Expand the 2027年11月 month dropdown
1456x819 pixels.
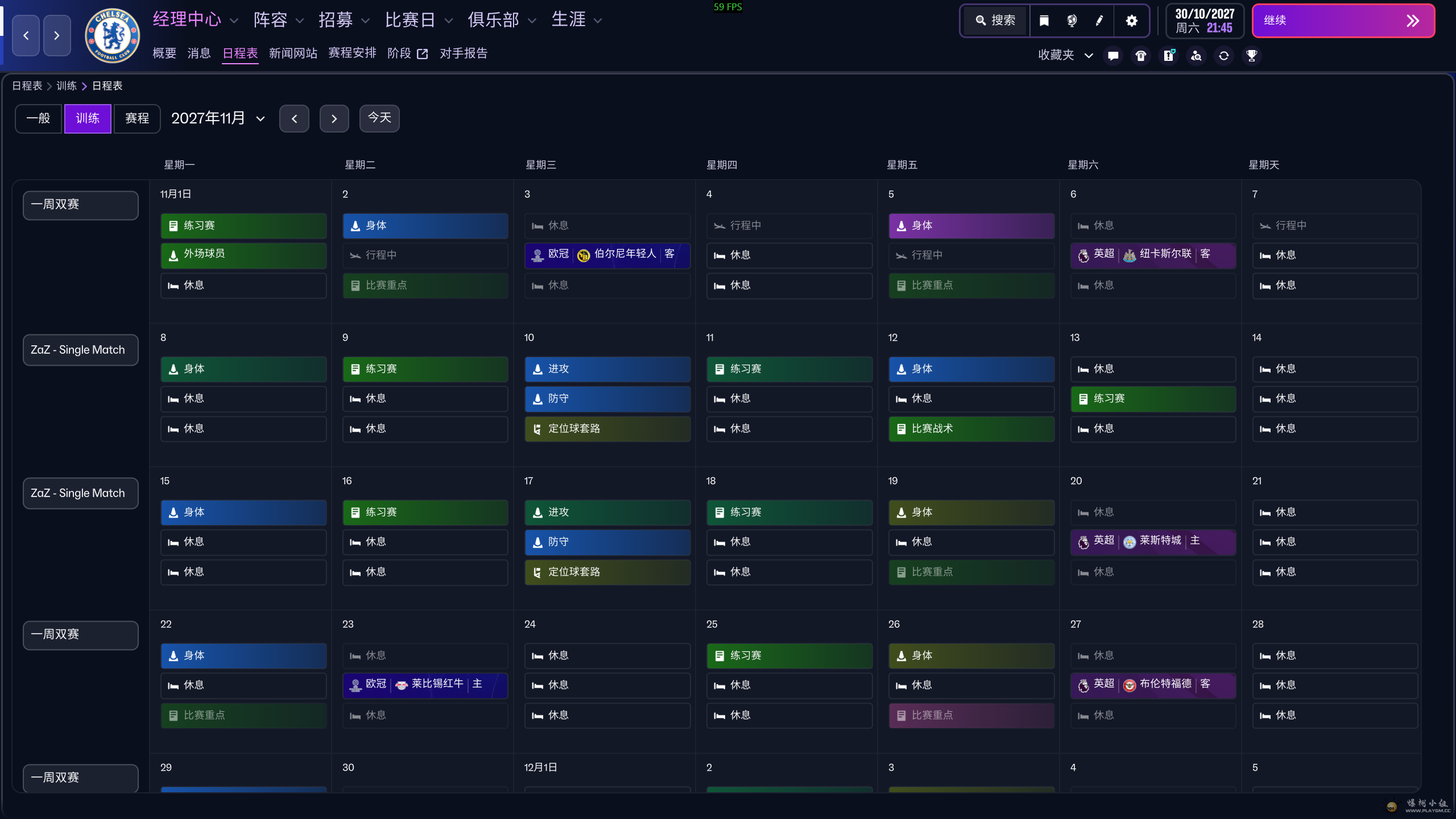point(218,118)
